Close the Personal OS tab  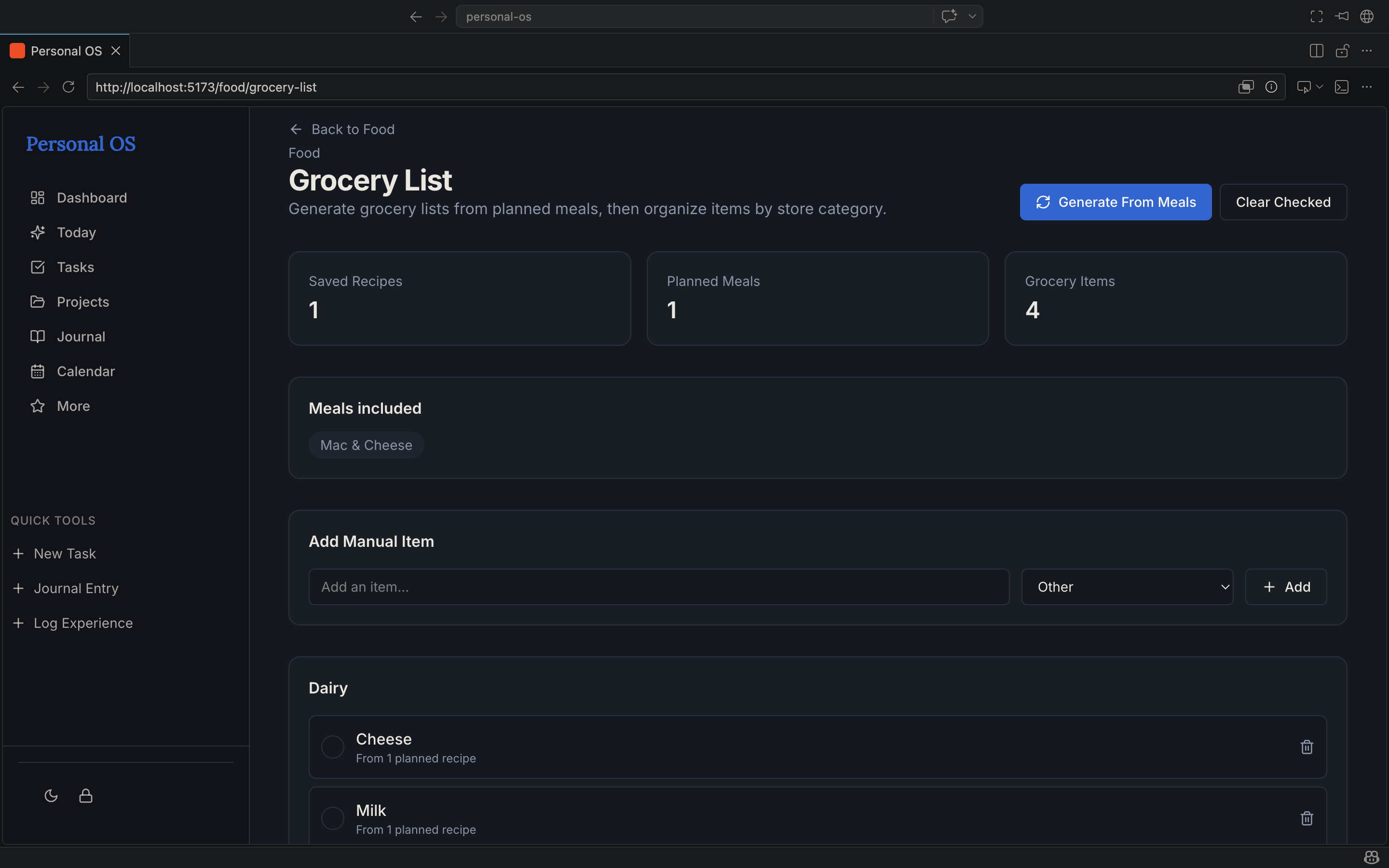(x=116, y=51)
